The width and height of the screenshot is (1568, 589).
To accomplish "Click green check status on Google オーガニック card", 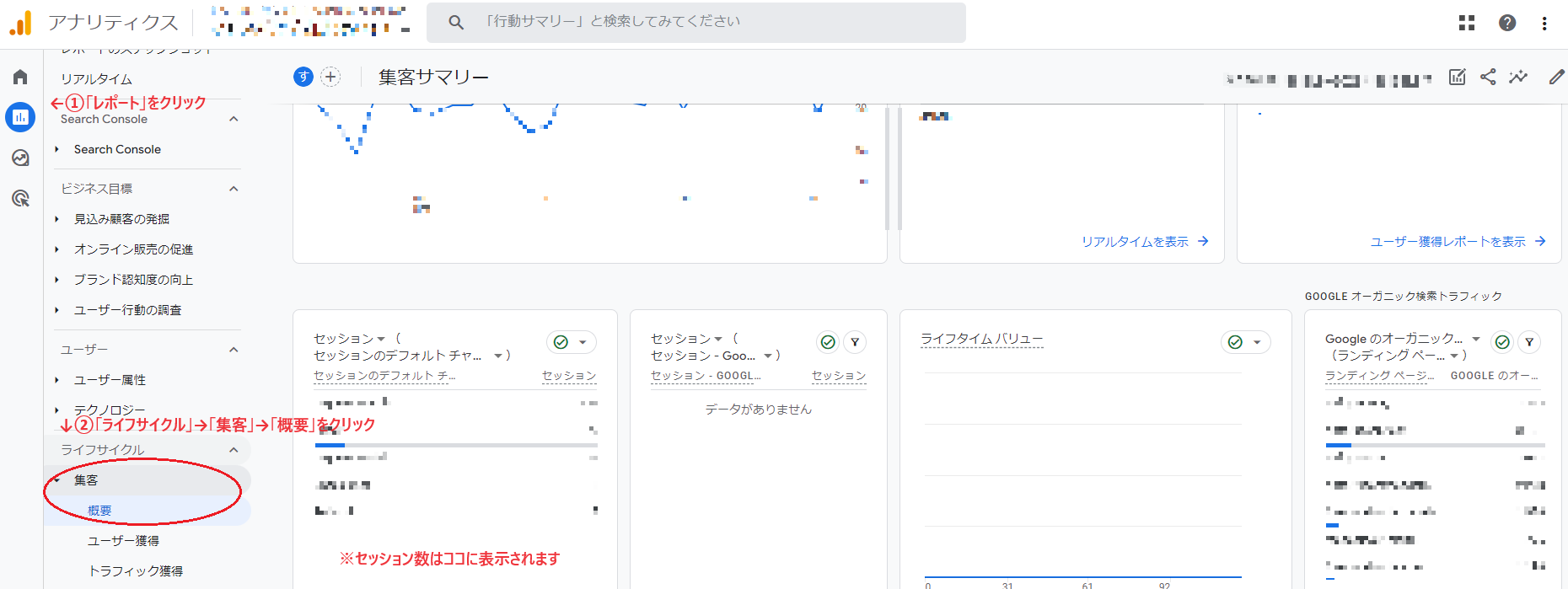I will click(x=1502, y=342).
